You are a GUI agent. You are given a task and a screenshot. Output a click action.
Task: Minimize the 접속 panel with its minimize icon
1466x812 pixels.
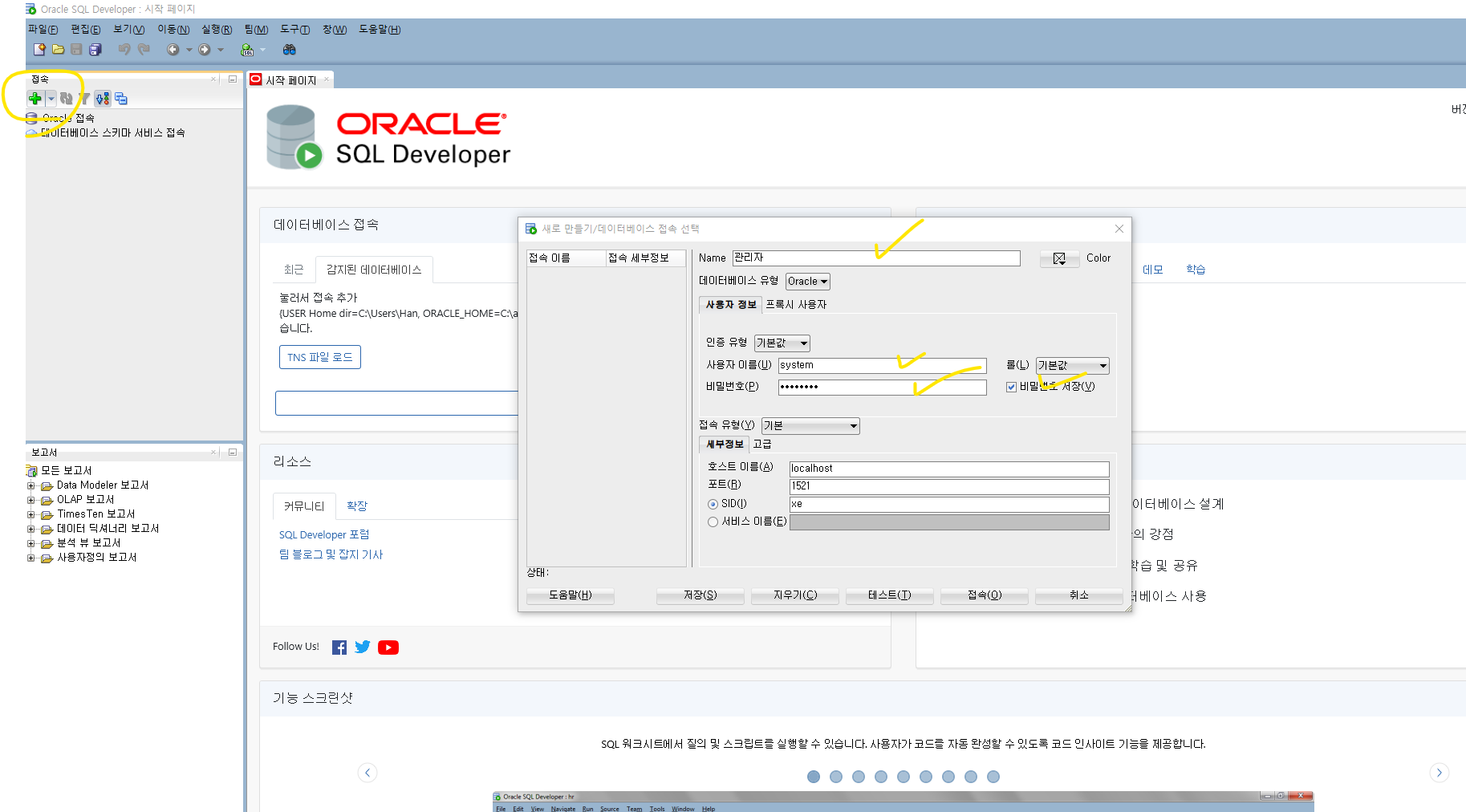coord(233,79)
